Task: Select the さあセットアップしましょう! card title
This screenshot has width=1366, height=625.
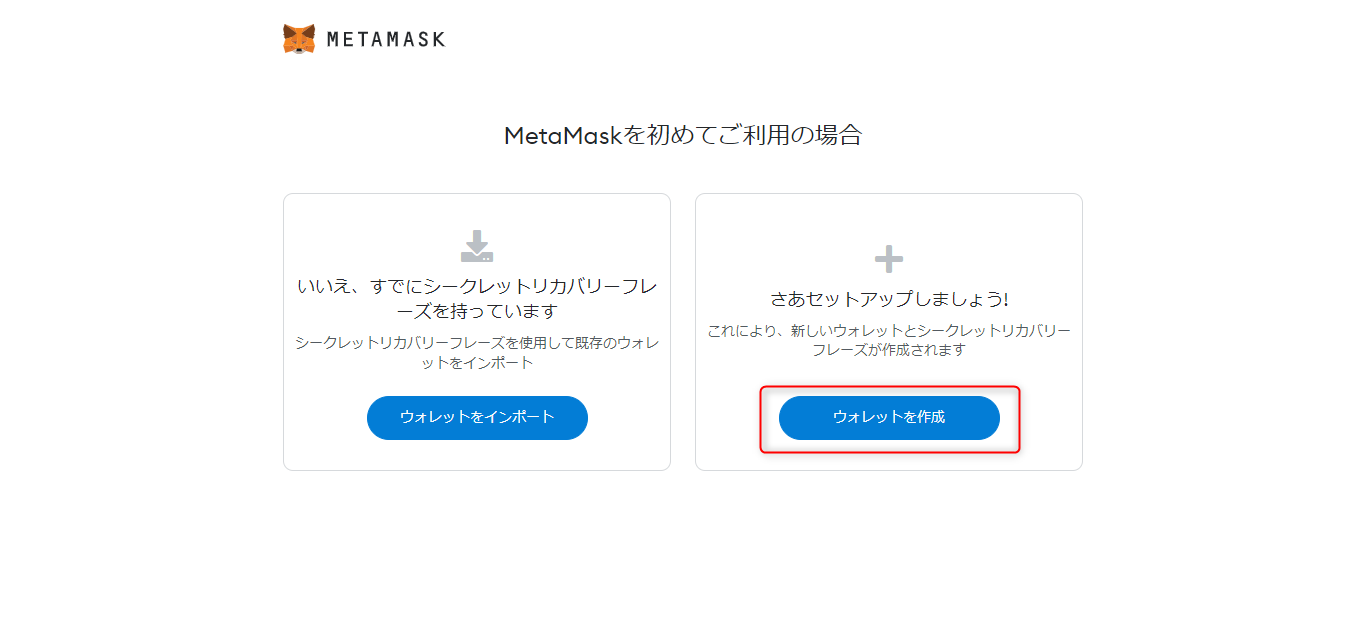Action: click(889, 299)
